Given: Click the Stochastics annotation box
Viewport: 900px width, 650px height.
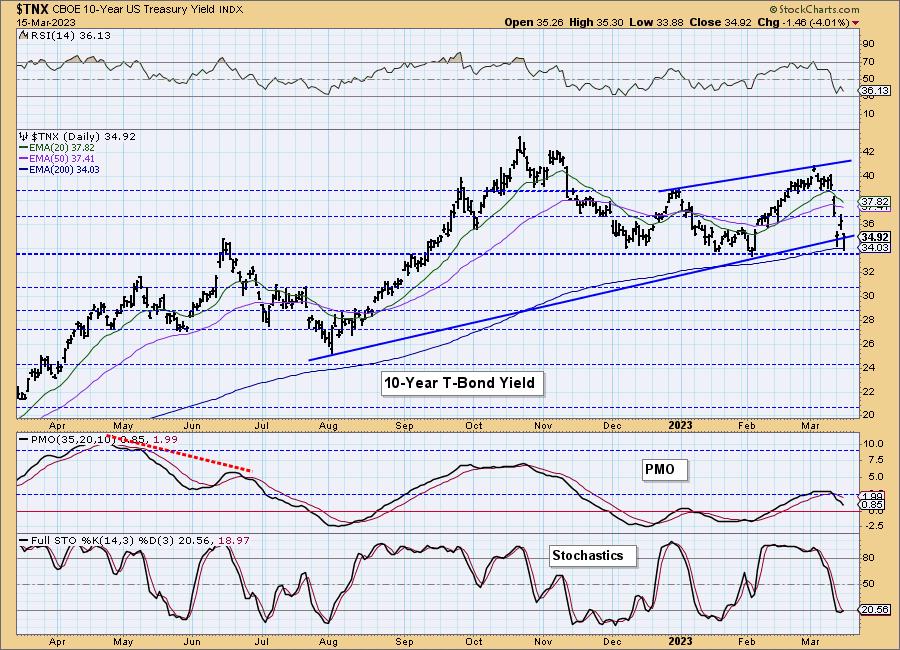Looking at the screenshot, I should click(x=592, y=556).
